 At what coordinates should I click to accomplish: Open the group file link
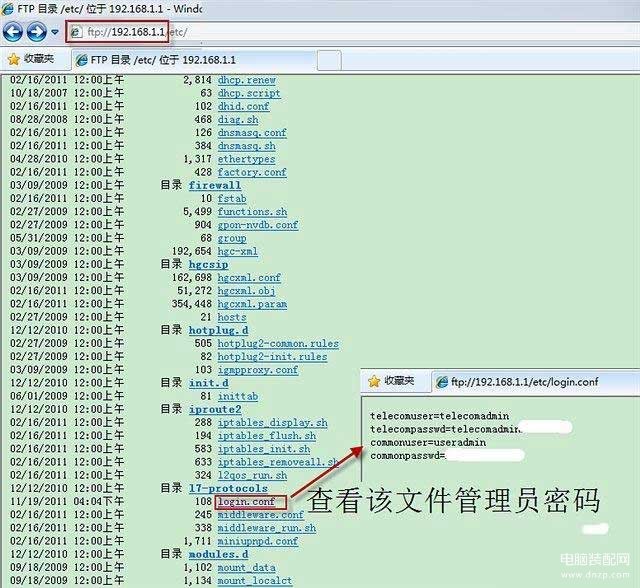pos(232,238)
